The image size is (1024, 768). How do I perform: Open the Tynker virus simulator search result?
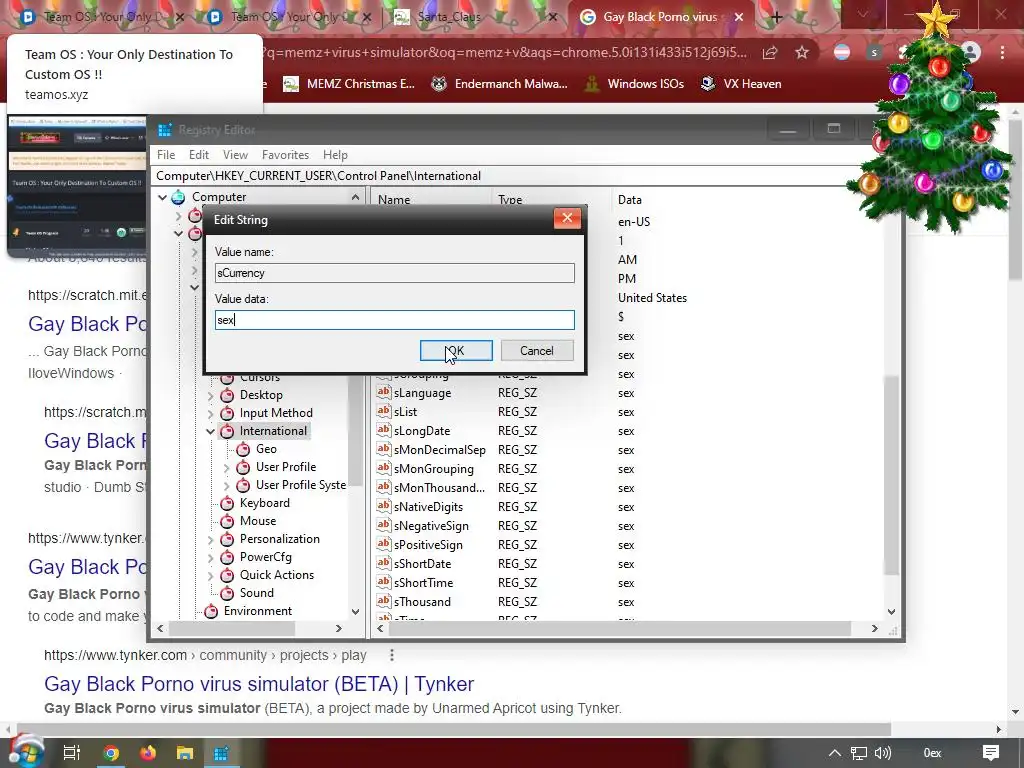coord(259,684)
